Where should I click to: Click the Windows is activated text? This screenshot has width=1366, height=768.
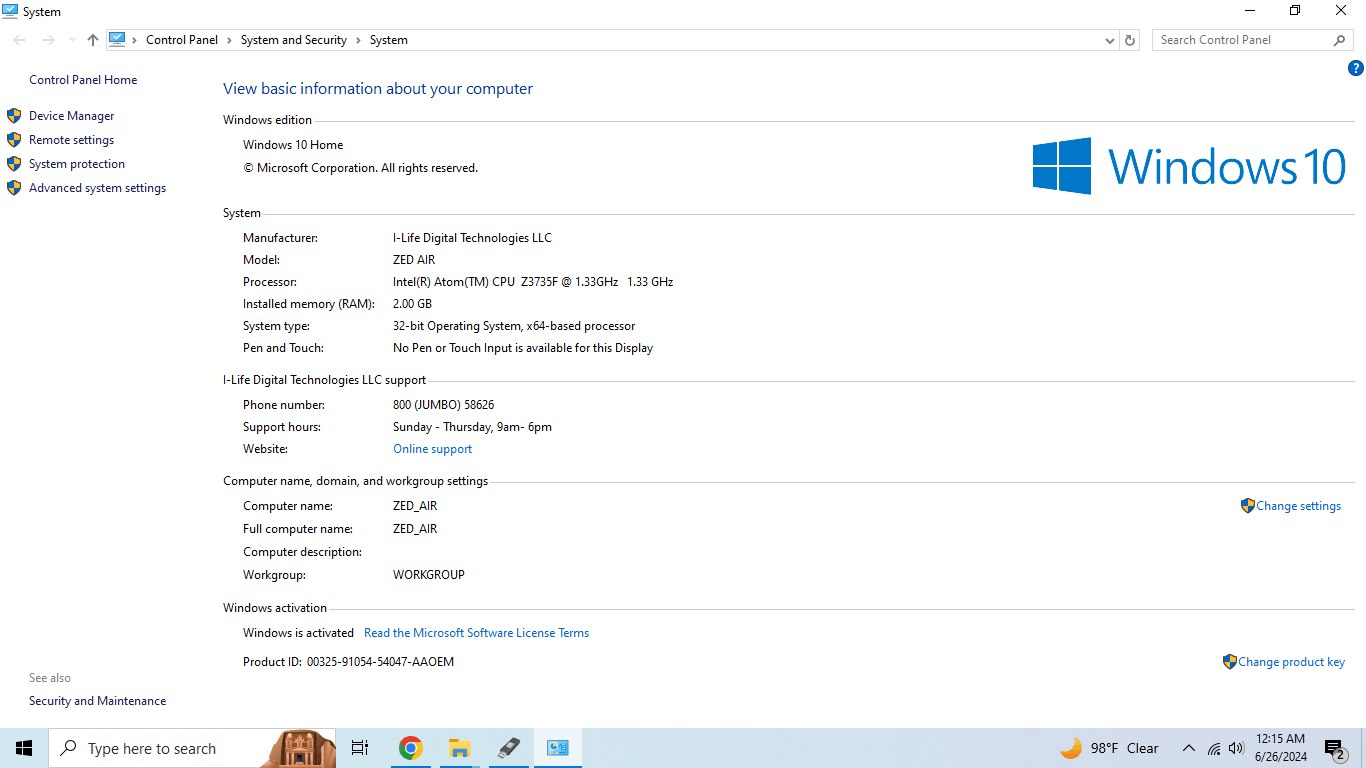pyautogui.click(x=298, y=633)
